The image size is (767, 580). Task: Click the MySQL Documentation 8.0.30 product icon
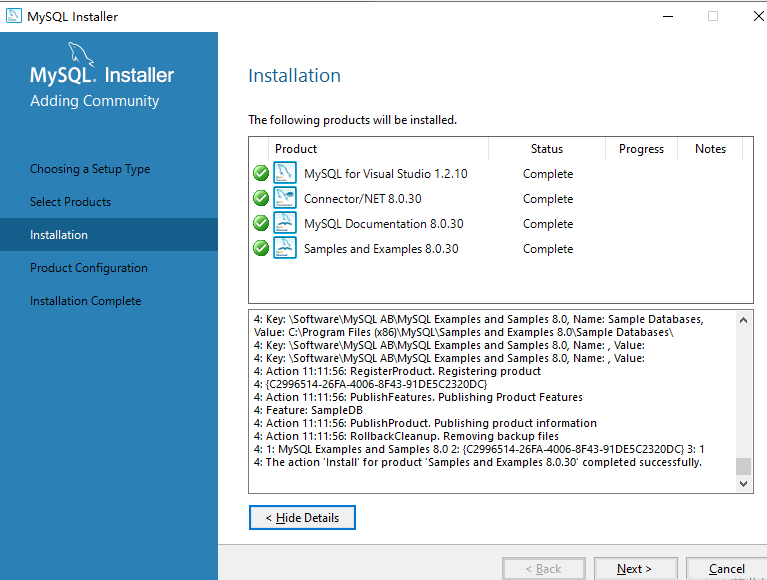(x=285, y=223)
